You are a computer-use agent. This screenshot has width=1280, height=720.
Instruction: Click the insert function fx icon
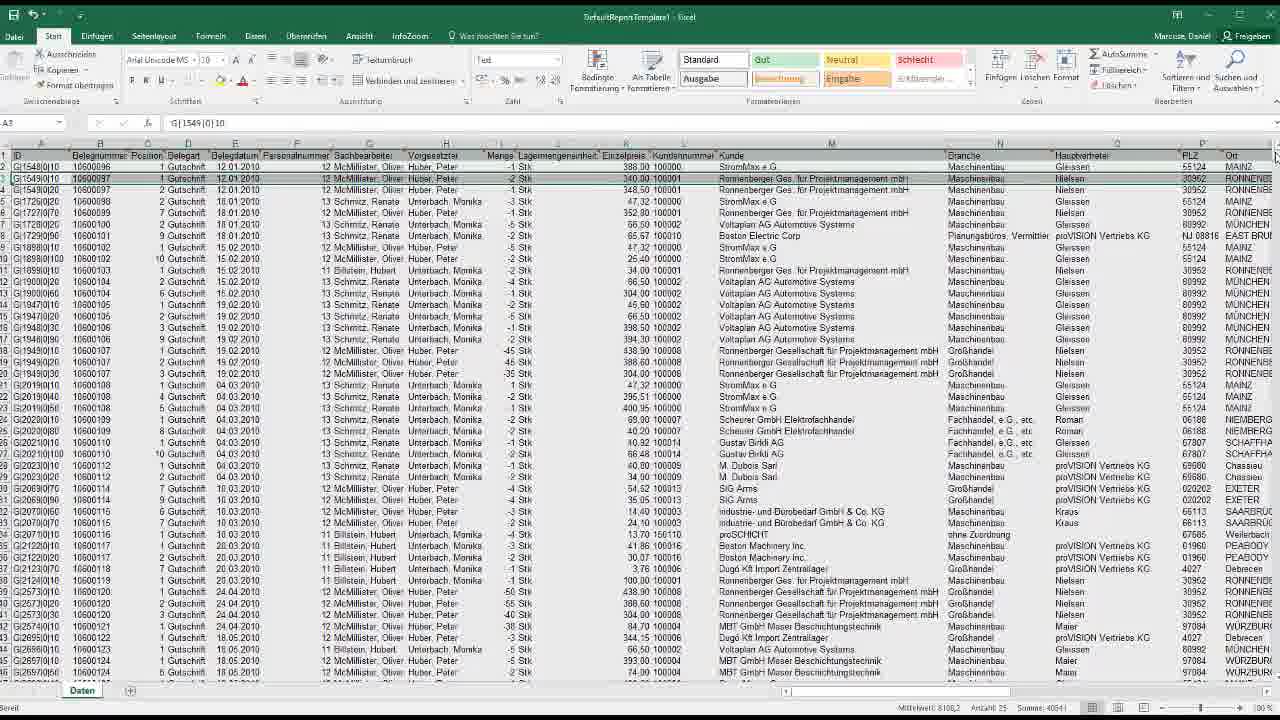147,123
